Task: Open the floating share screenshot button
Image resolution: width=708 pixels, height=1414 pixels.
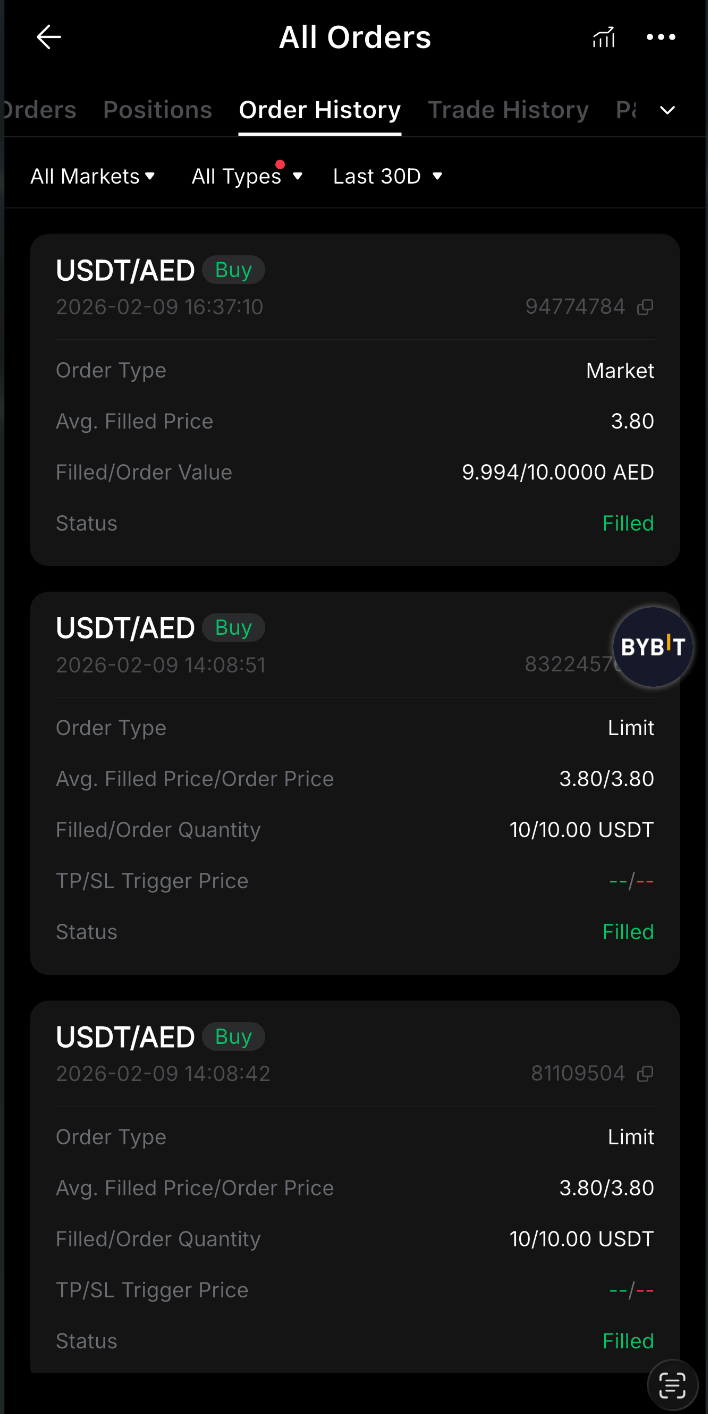Action: [671, 1385]
